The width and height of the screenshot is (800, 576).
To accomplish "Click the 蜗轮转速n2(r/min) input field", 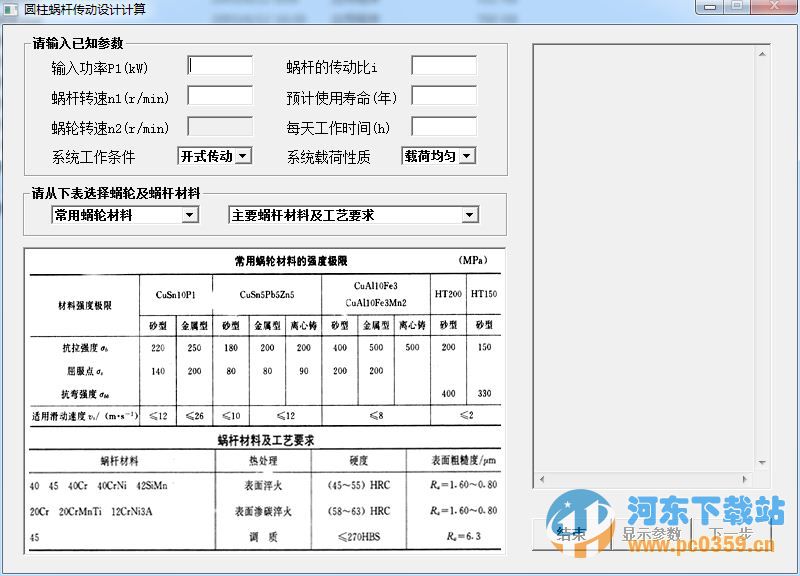I will pos(220,127).
